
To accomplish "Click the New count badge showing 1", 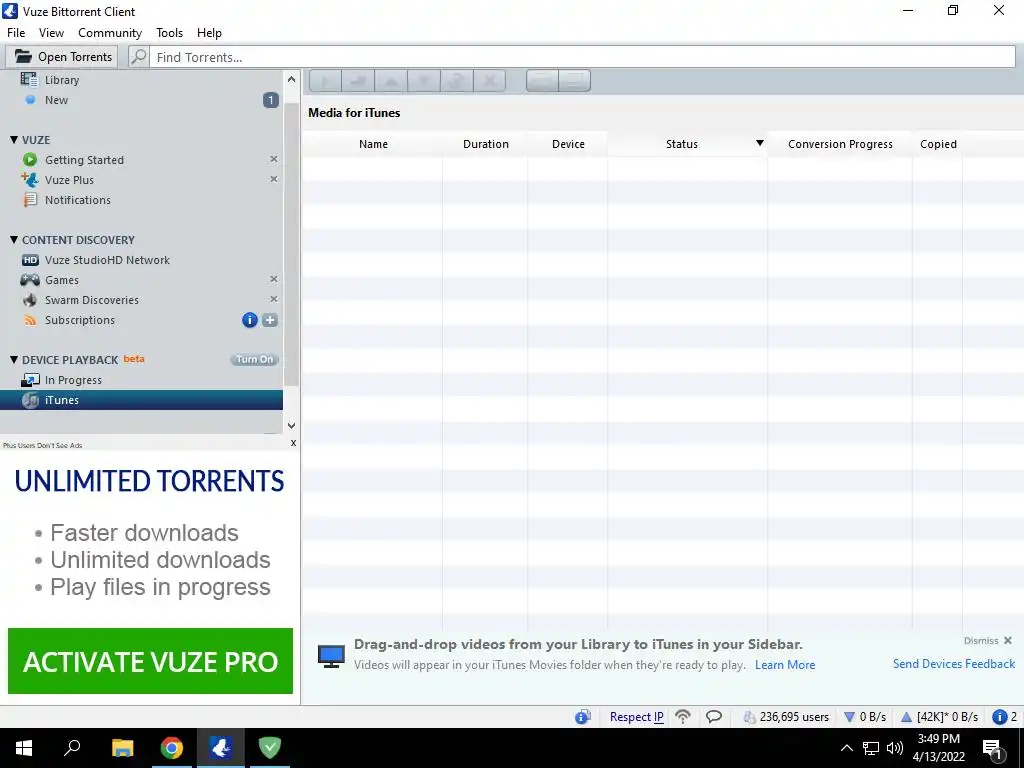I will 270,100.
